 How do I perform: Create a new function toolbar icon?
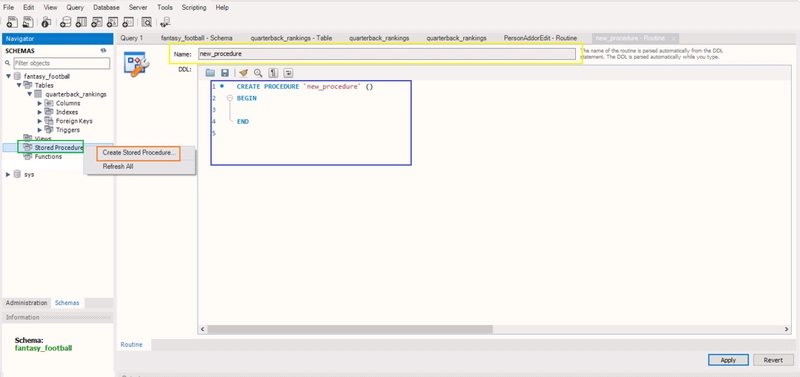129,22
